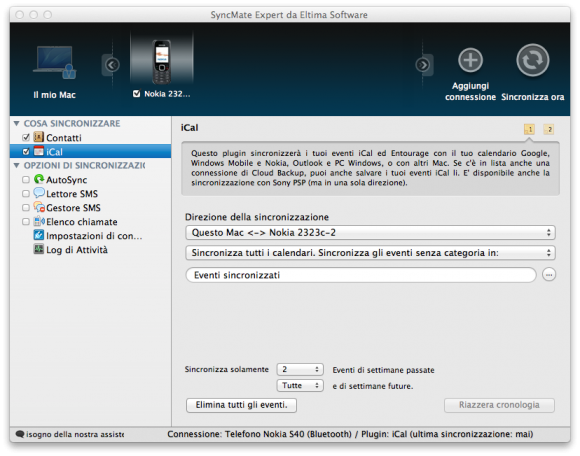Click the Lettore SMS speech bubble icon
Screen dimensions: 580x456
point(39,193)
